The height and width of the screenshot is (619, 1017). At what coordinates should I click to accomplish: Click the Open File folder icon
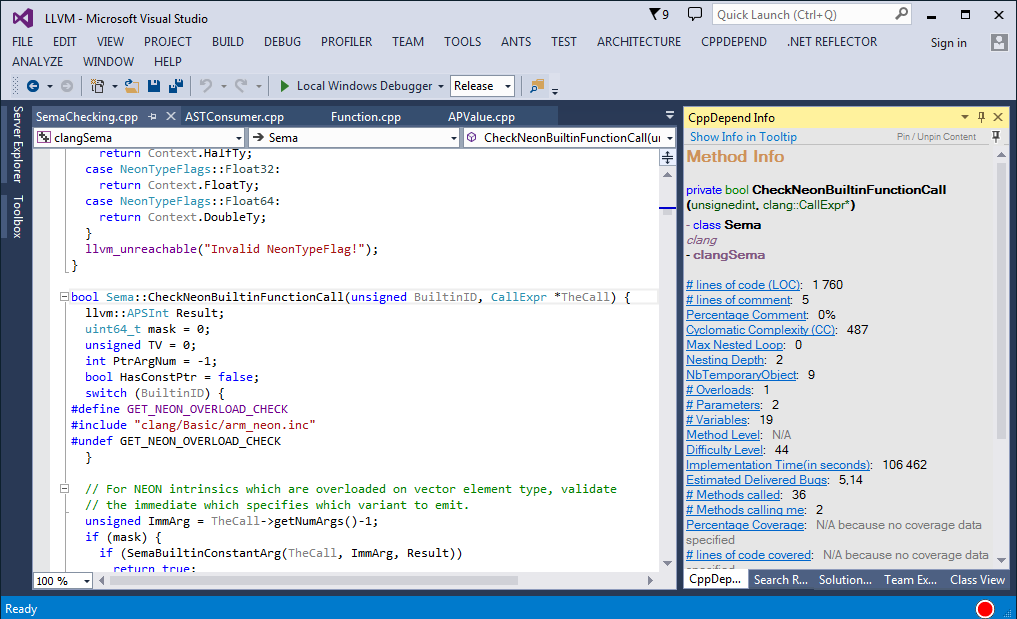tap(132, 86)
